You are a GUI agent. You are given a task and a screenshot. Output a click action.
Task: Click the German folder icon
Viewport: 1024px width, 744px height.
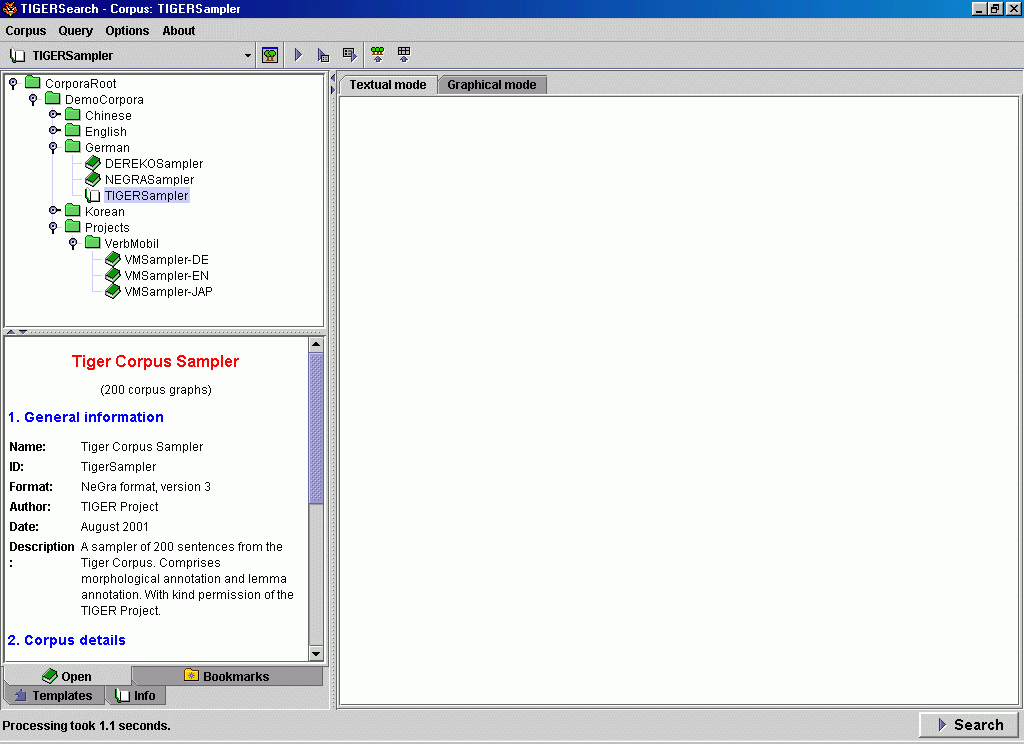(73, 146)
